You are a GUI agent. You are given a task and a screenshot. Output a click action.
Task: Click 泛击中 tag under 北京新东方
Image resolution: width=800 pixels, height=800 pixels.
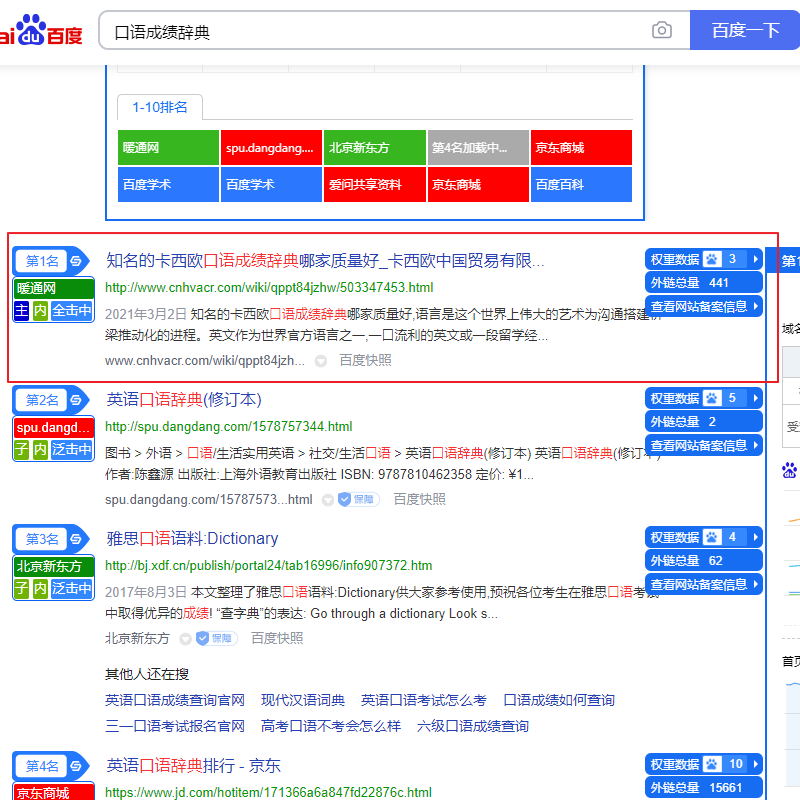(72, 588)
